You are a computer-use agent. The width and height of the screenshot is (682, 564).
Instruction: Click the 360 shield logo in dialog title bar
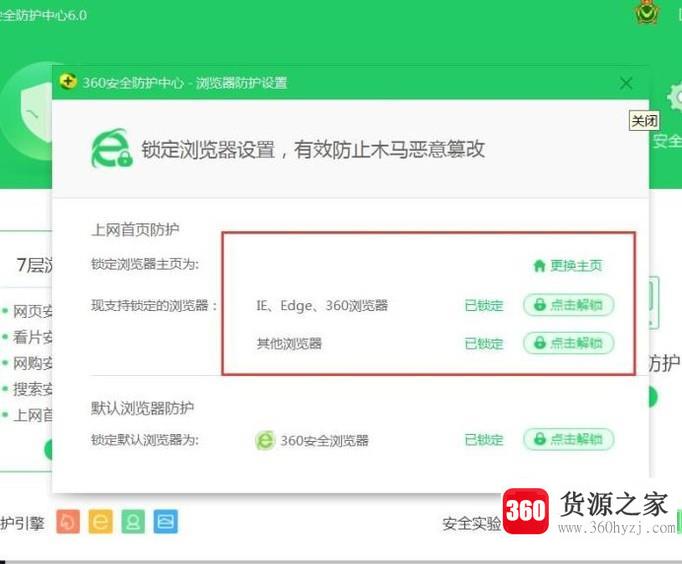[67, 81]
